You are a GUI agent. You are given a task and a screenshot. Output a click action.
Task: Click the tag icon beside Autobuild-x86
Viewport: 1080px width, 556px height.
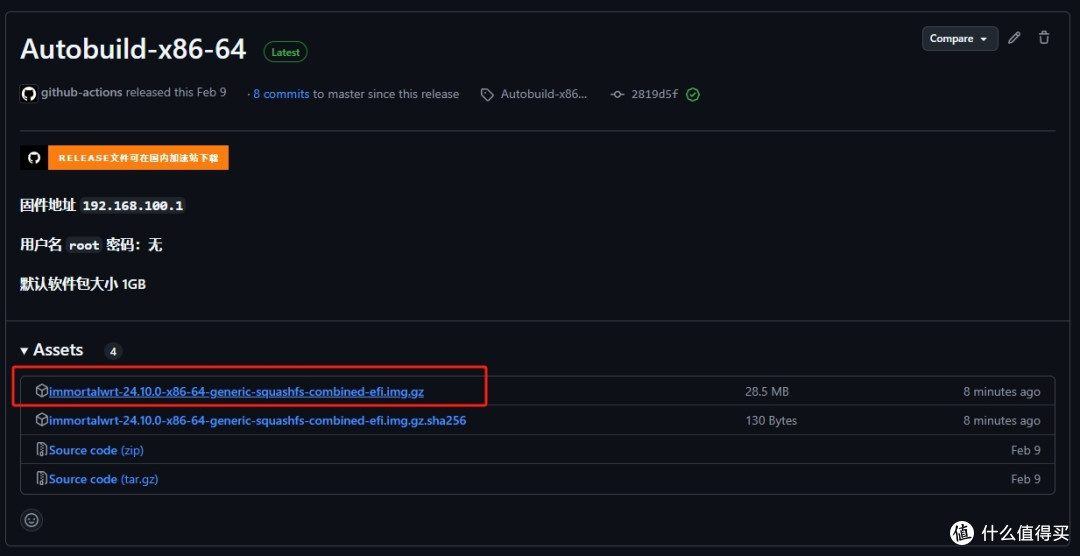tap(487, 95)
